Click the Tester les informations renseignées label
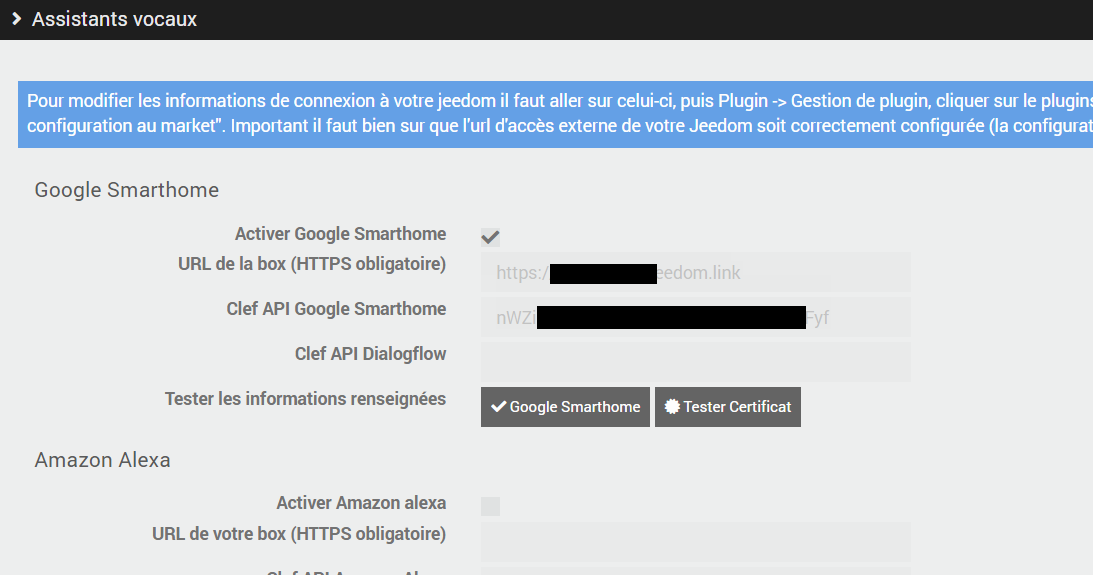The width and height of the screenshot is (1093, 575). tap(305, 399)
